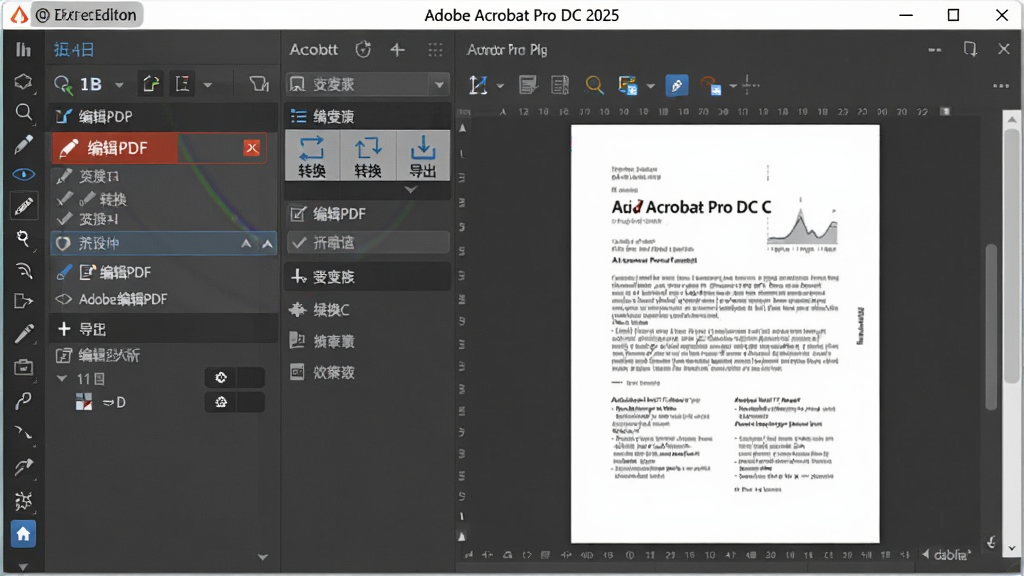Click the image edit icon in toolbar

(628, 85)
